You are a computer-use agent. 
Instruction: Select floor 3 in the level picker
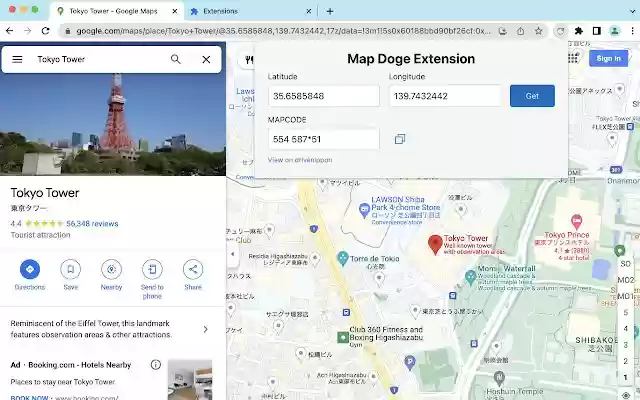click(x=625, y=345)
